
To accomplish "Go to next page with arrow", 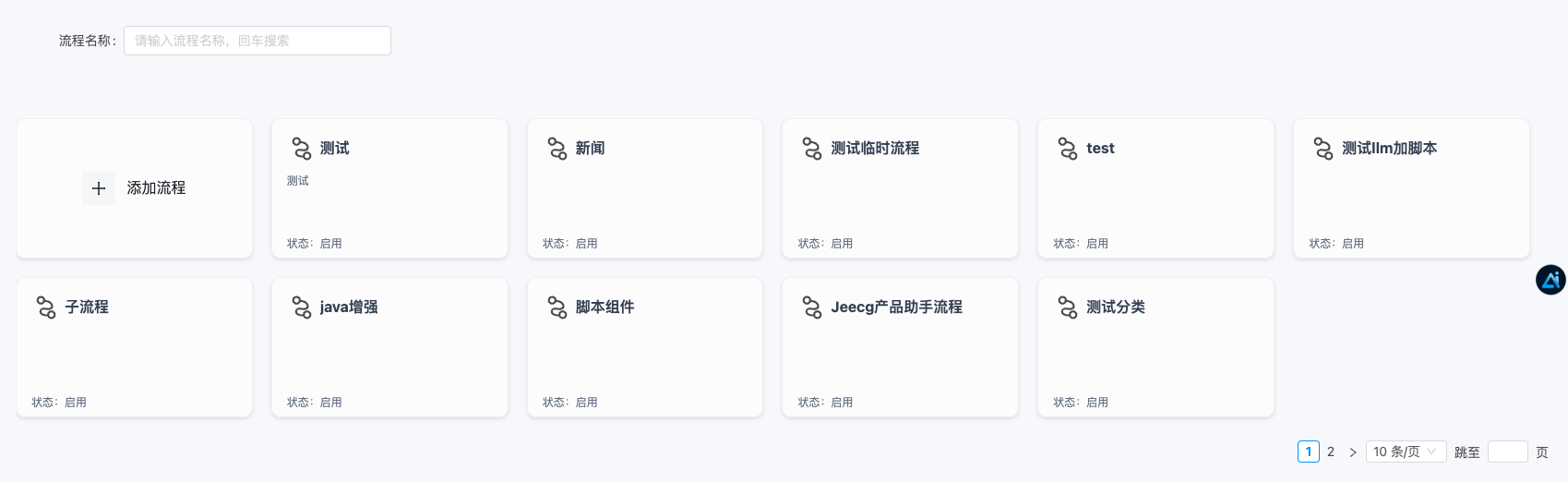I will (x=1353, y=452).
